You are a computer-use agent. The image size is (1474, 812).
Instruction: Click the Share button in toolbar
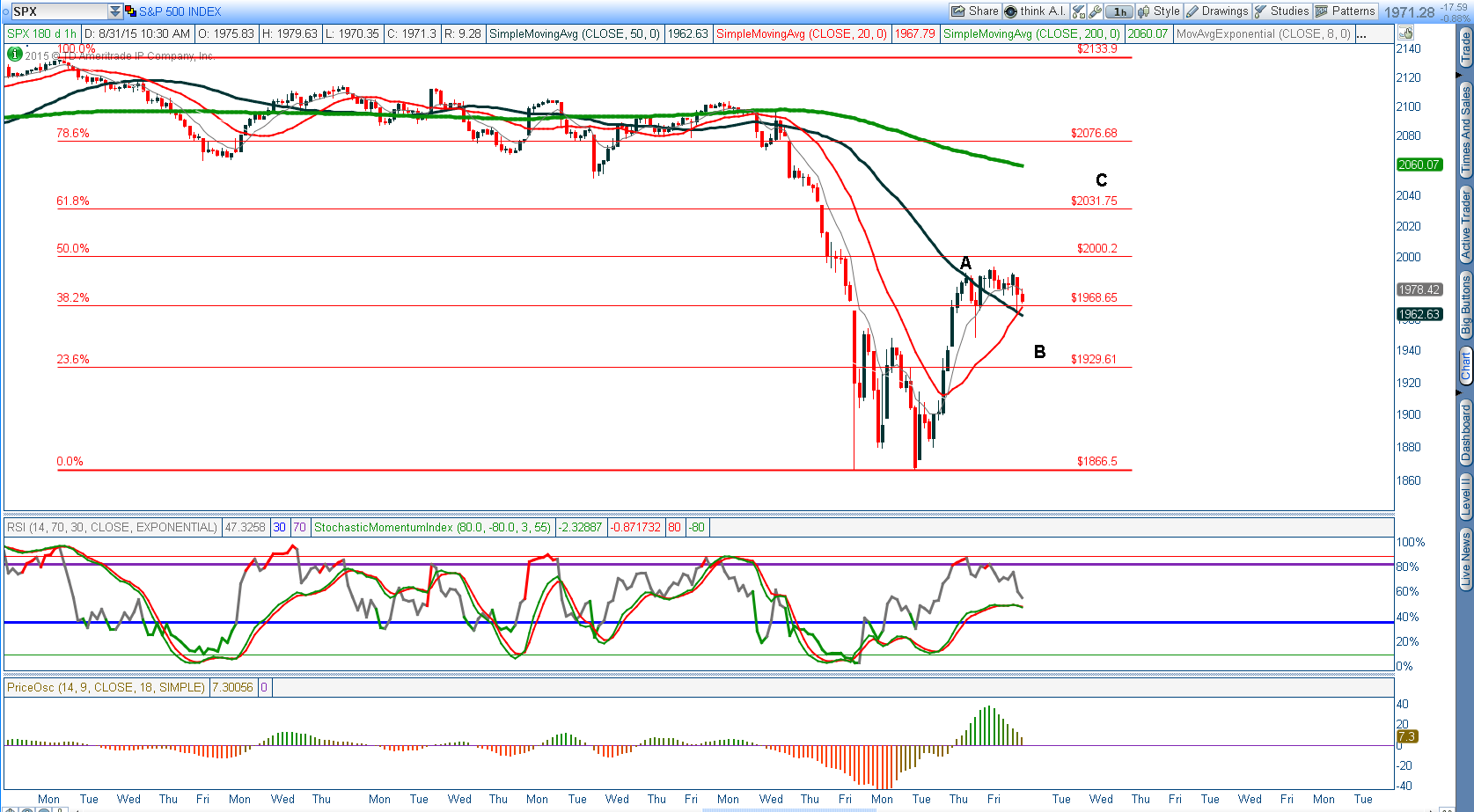click(x=974, y=11)
